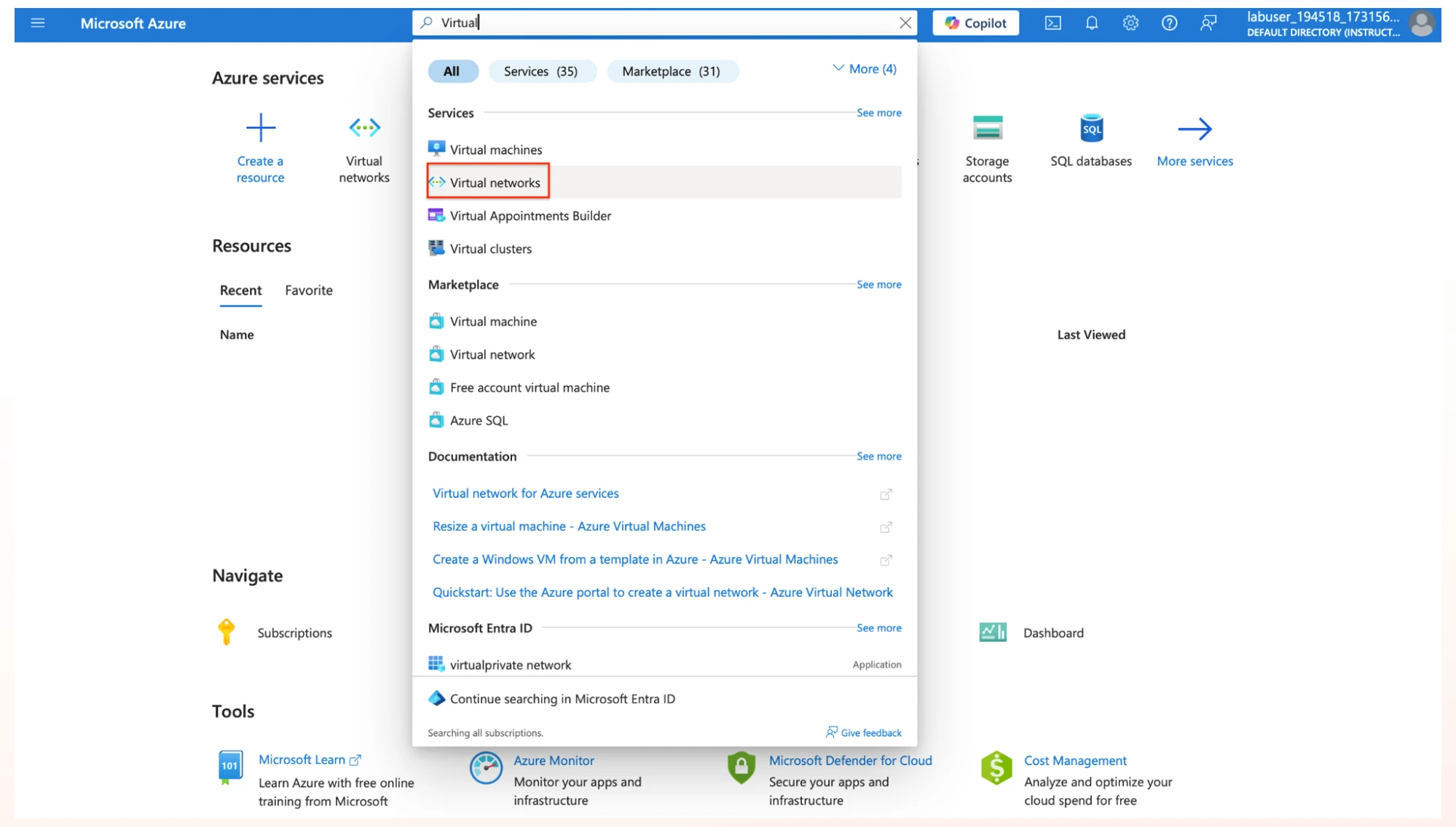Open Virtual network for Azure services link

click(524, 492)
